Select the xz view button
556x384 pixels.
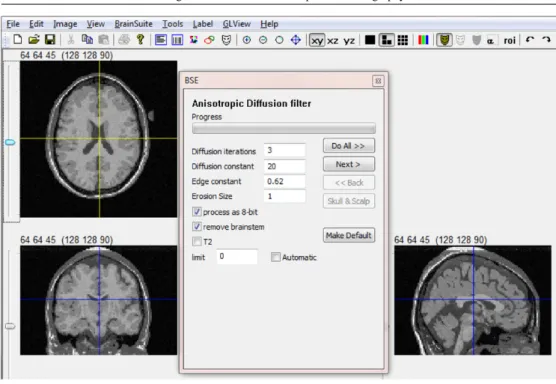click(x=333, y=41)
